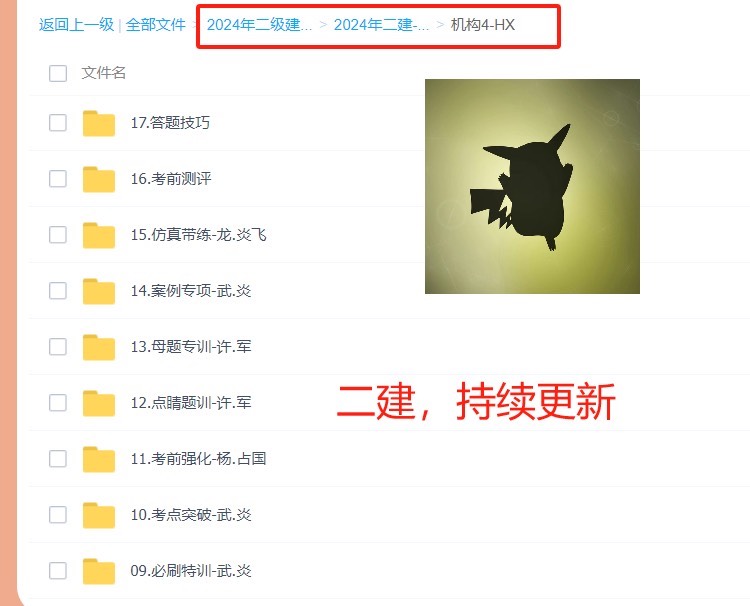This screenshot has width=750, height=606.
Task: Open folder name 09.必刷特训-武.炎
Action: tap(191, 571)
